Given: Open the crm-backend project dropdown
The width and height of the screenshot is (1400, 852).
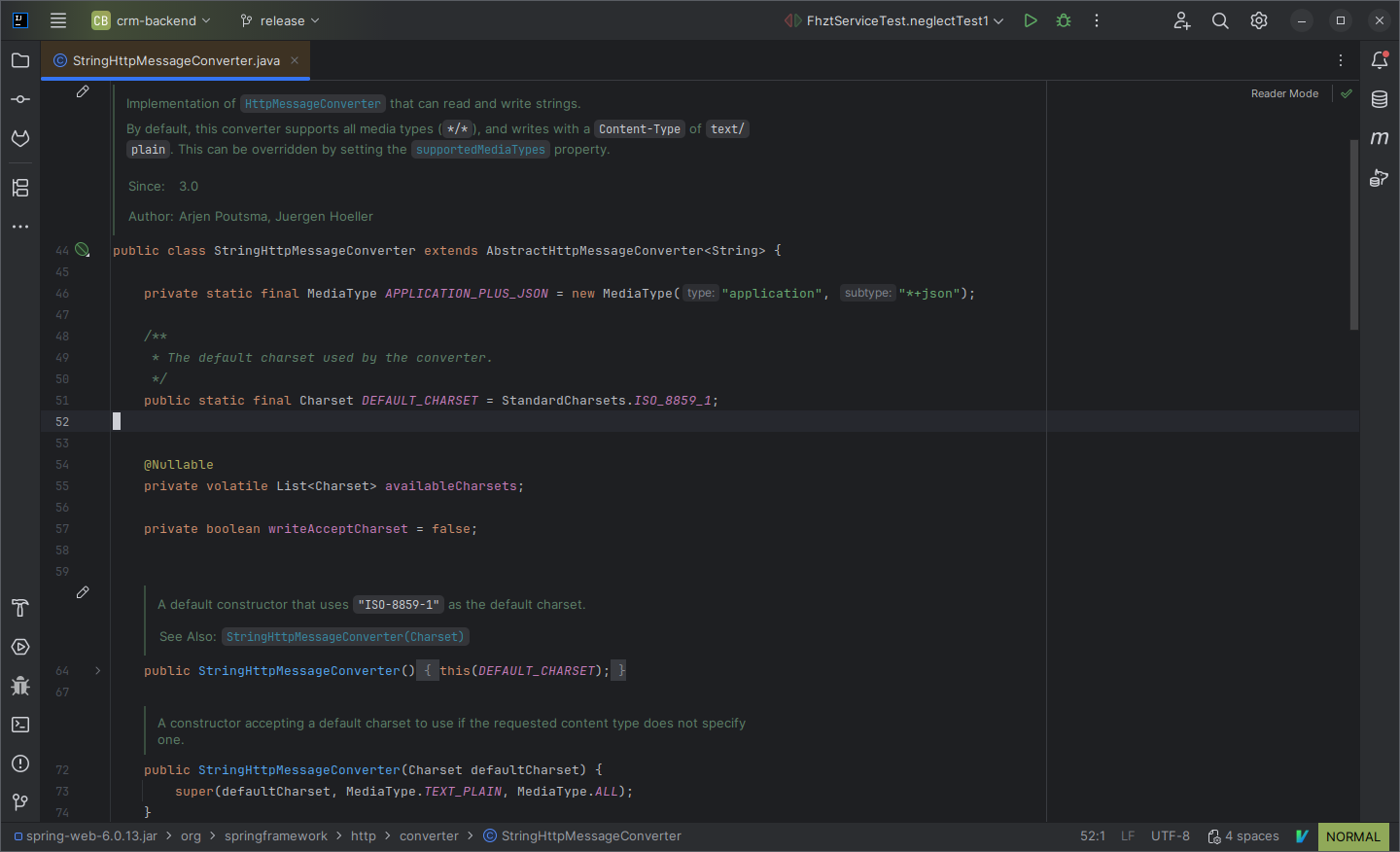Looking at the screenshot, I should click(152, 20).
